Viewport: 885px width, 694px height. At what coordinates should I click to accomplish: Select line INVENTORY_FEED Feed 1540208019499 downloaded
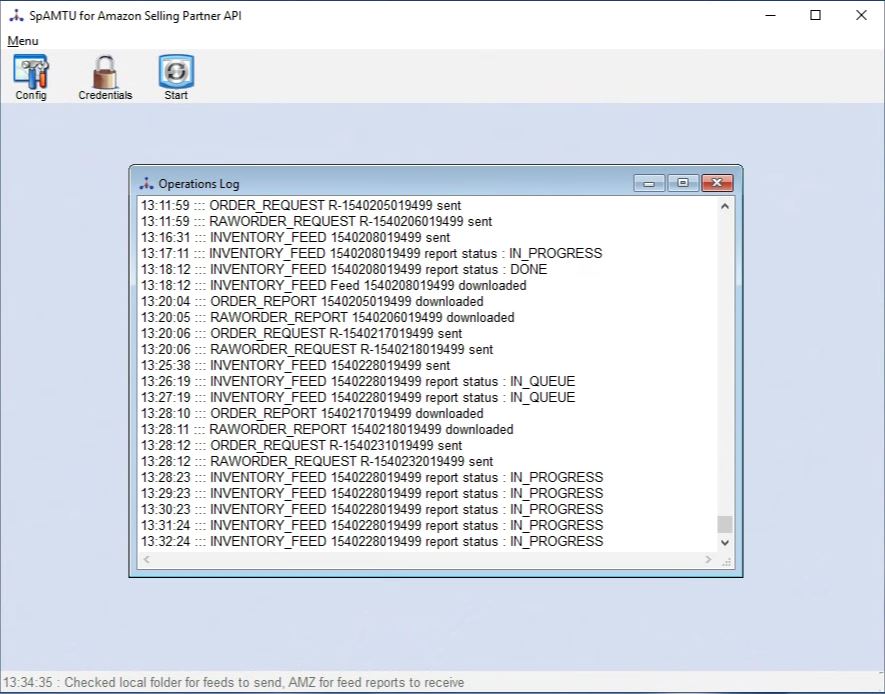pos(334,285)
